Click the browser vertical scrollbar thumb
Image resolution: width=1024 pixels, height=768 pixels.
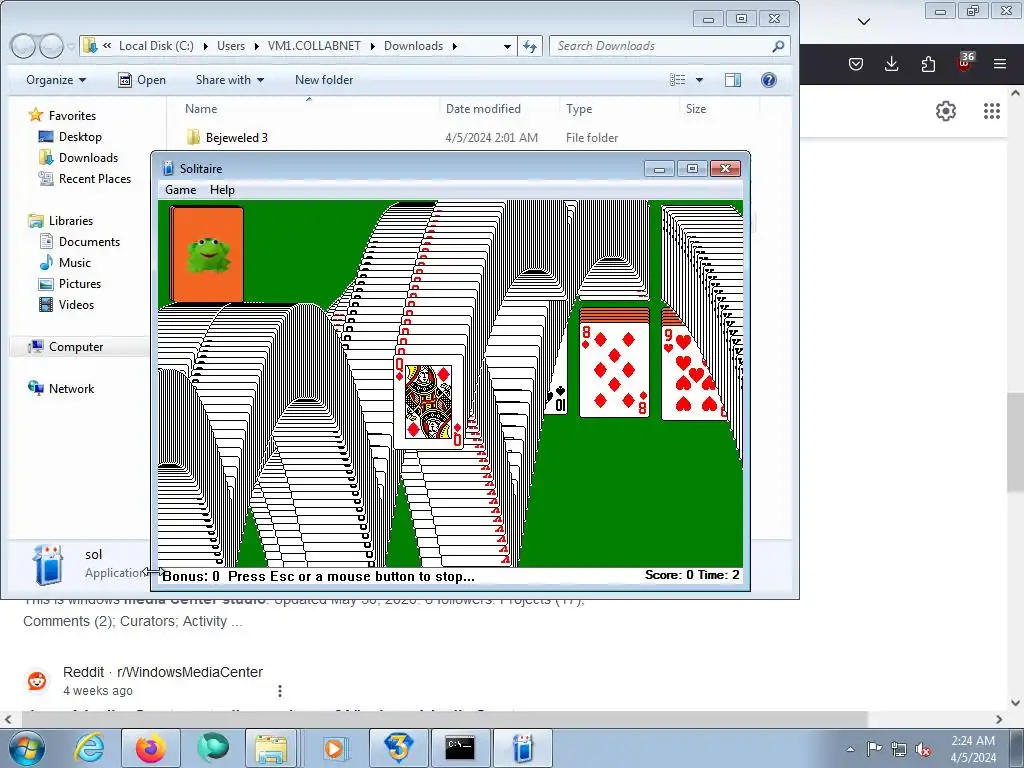coord(1015,442)
